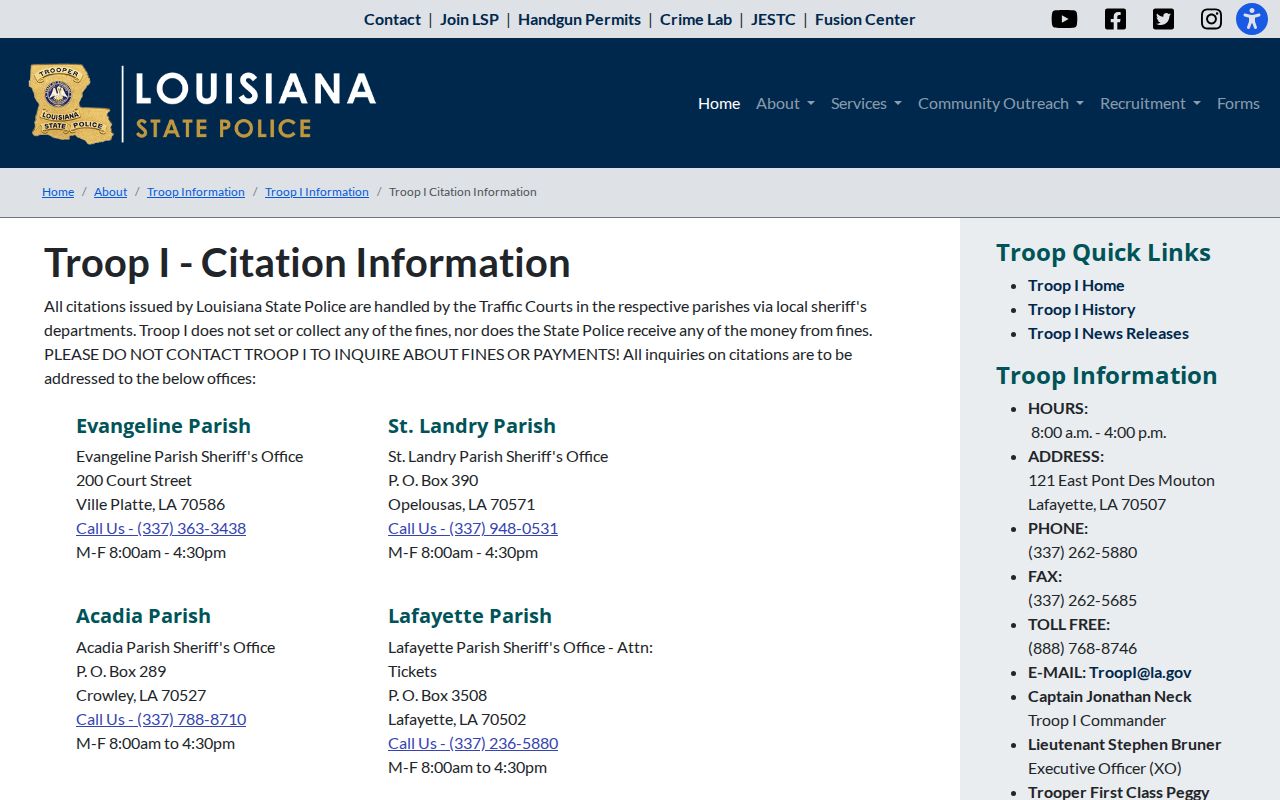Open the Troop I Information breadcrumb
Screen dimensions: 1280x800
pyautogui.click(x=317, y=192)
